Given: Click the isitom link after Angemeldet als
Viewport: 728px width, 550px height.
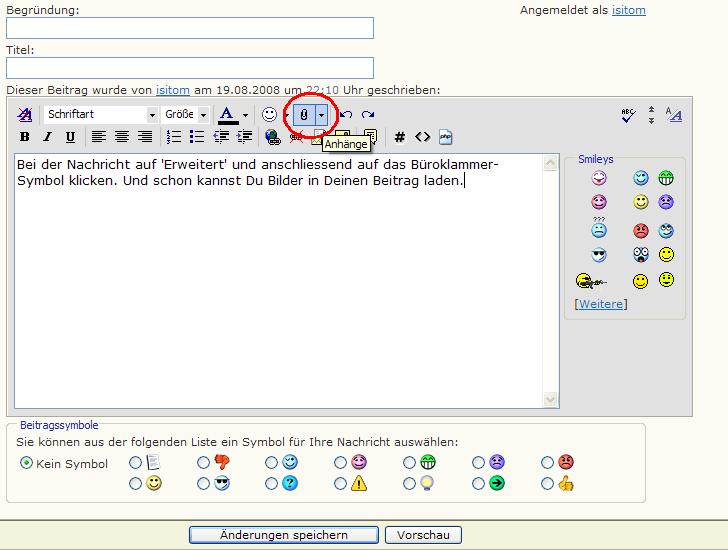Looking at the screenshot, I should 629,10.
